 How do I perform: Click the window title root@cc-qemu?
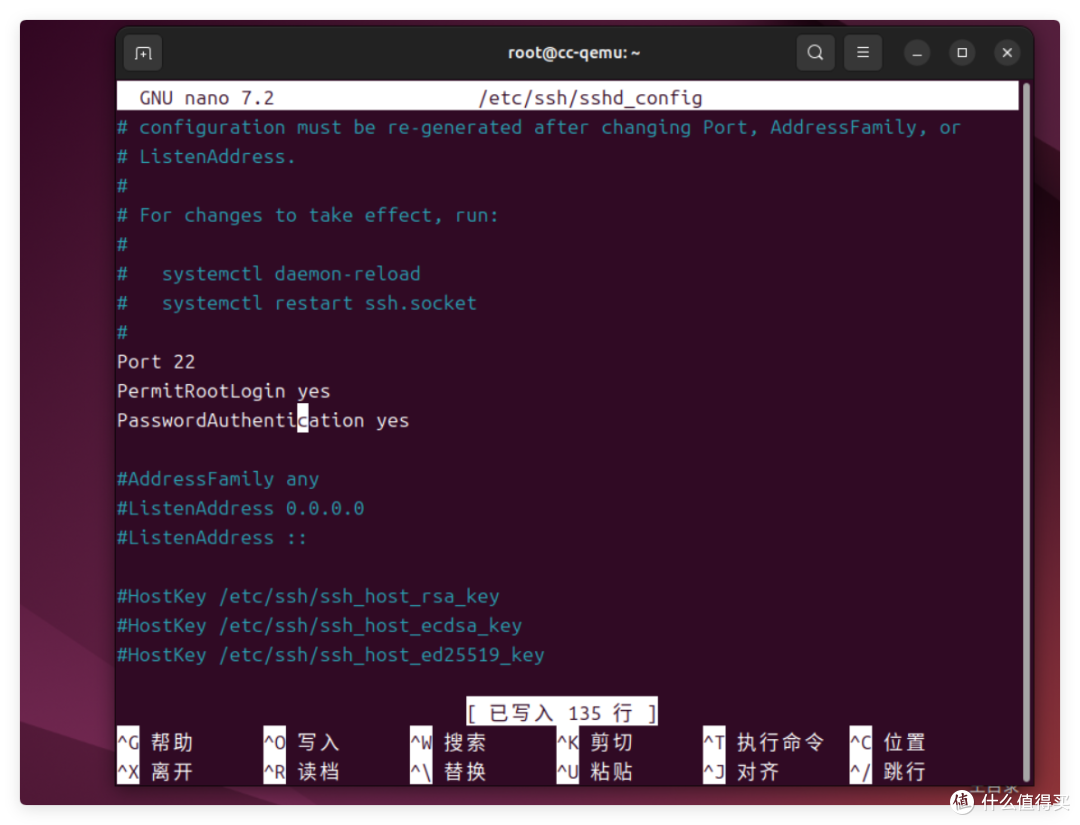click(574, 53)
